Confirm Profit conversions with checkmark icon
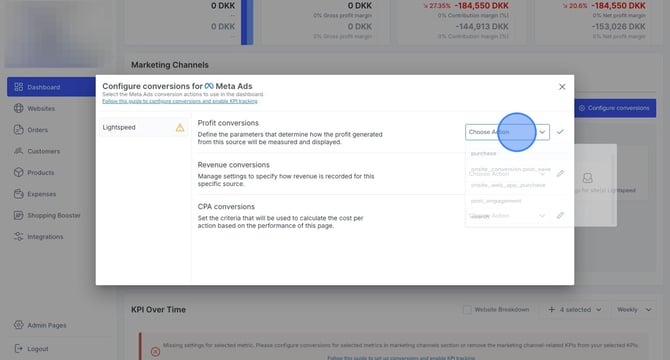Viewport: 670px width, 360px height. click(x=560, y=132)
